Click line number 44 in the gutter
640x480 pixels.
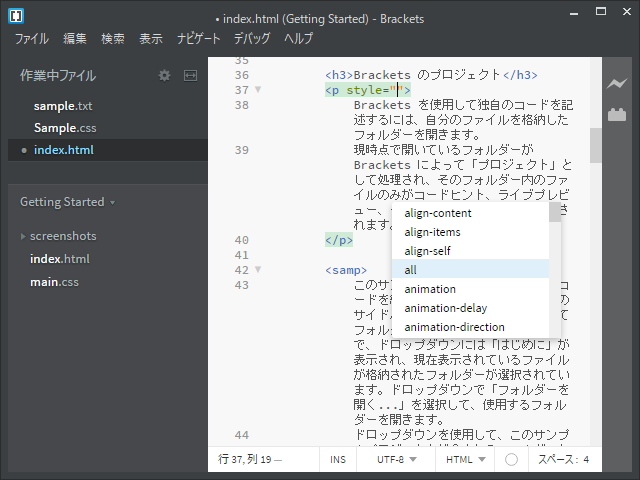pyautogui.click(x=242, y=435)
